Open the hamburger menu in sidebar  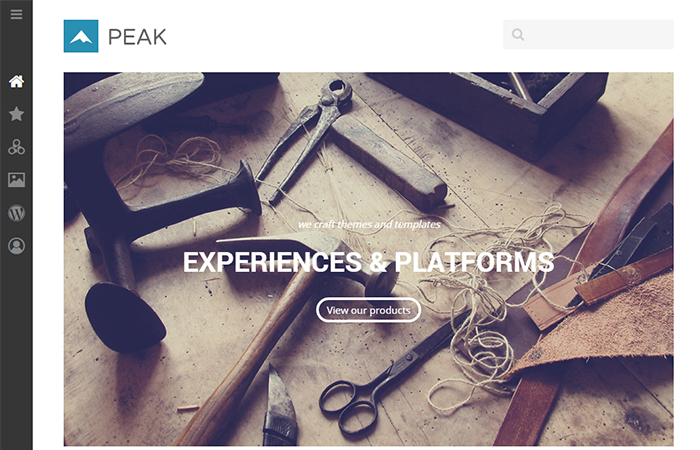tap(17, 14)
